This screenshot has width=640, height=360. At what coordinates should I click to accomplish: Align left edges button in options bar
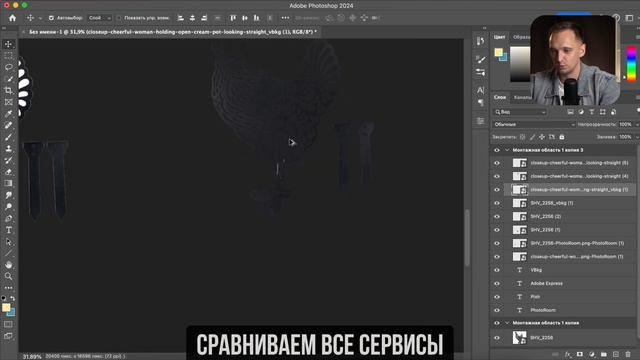point(181,18)
